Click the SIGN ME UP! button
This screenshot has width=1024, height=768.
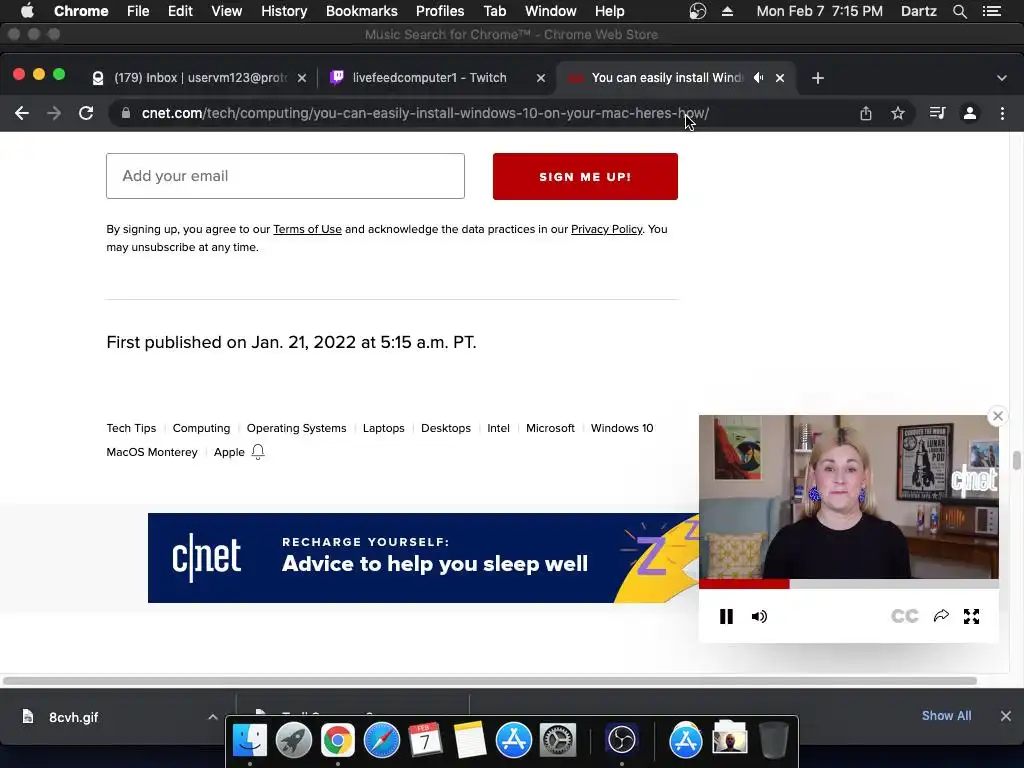[585, 176]
